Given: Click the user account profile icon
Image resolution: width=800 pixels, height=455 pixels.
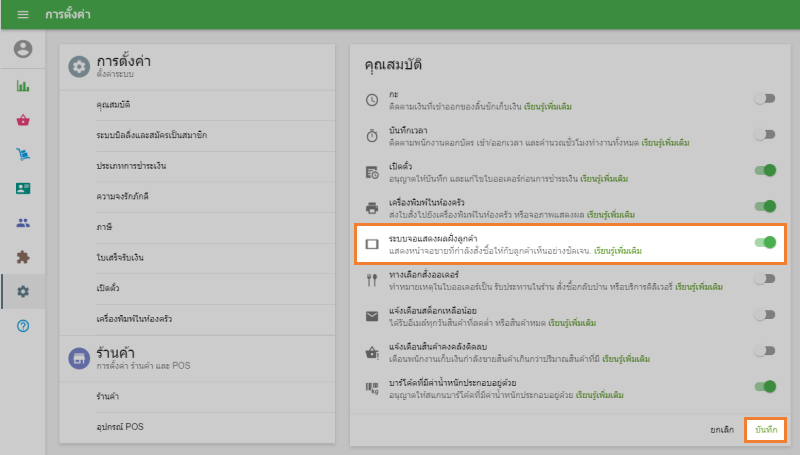Looking at the screenshot, I should [23, 49].
